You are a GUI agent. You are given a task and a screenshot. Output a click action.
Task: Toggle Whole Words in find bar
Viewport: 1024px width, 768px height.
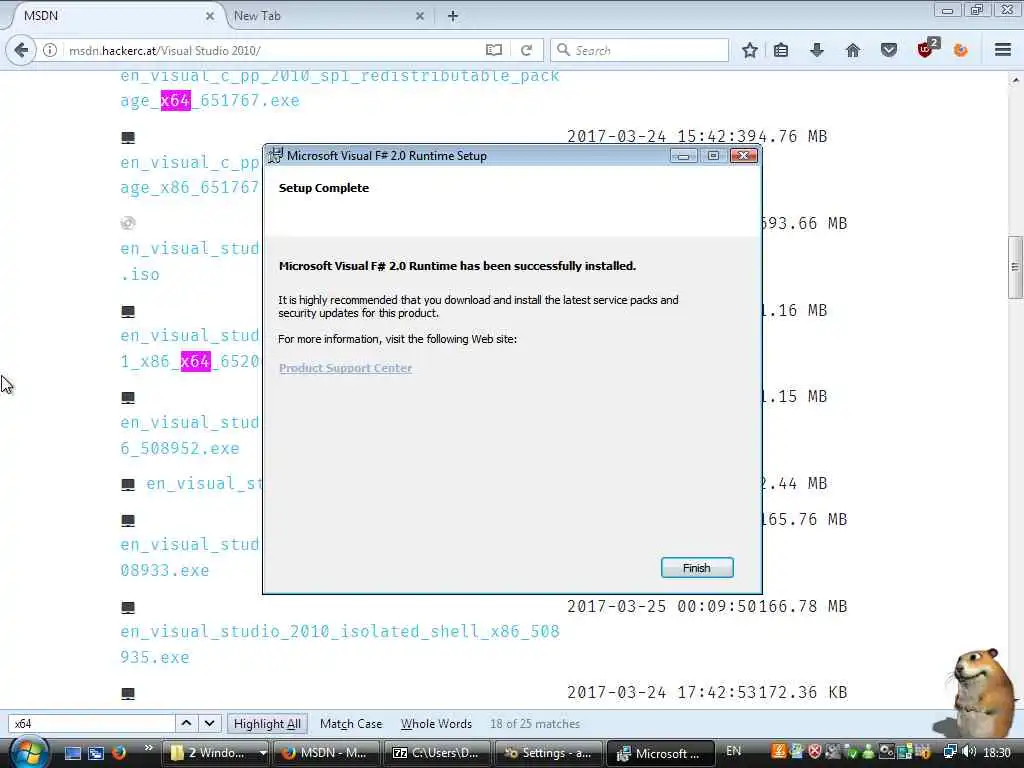click(436, 724)
